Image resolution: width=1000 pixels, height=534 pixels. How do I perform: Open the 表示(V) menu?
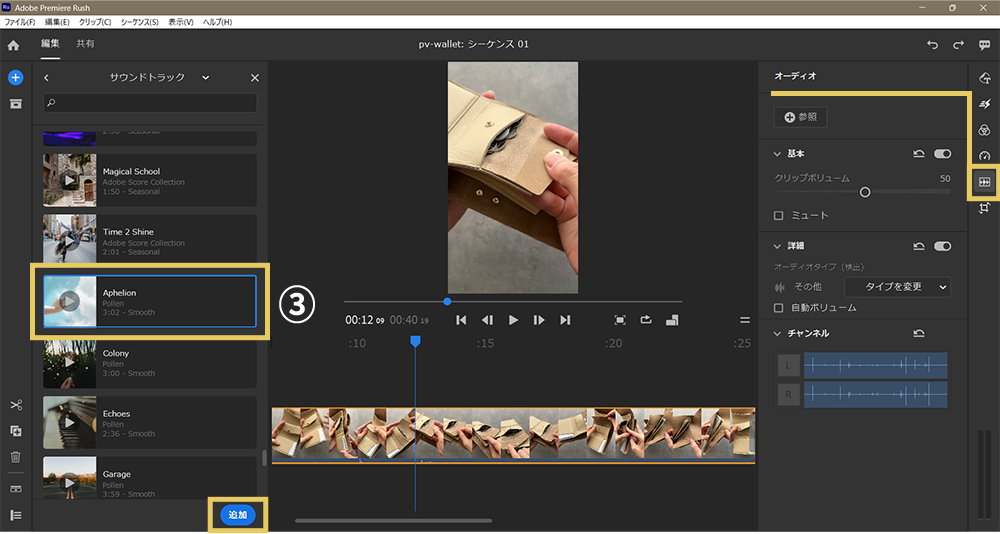coord(180,22)
